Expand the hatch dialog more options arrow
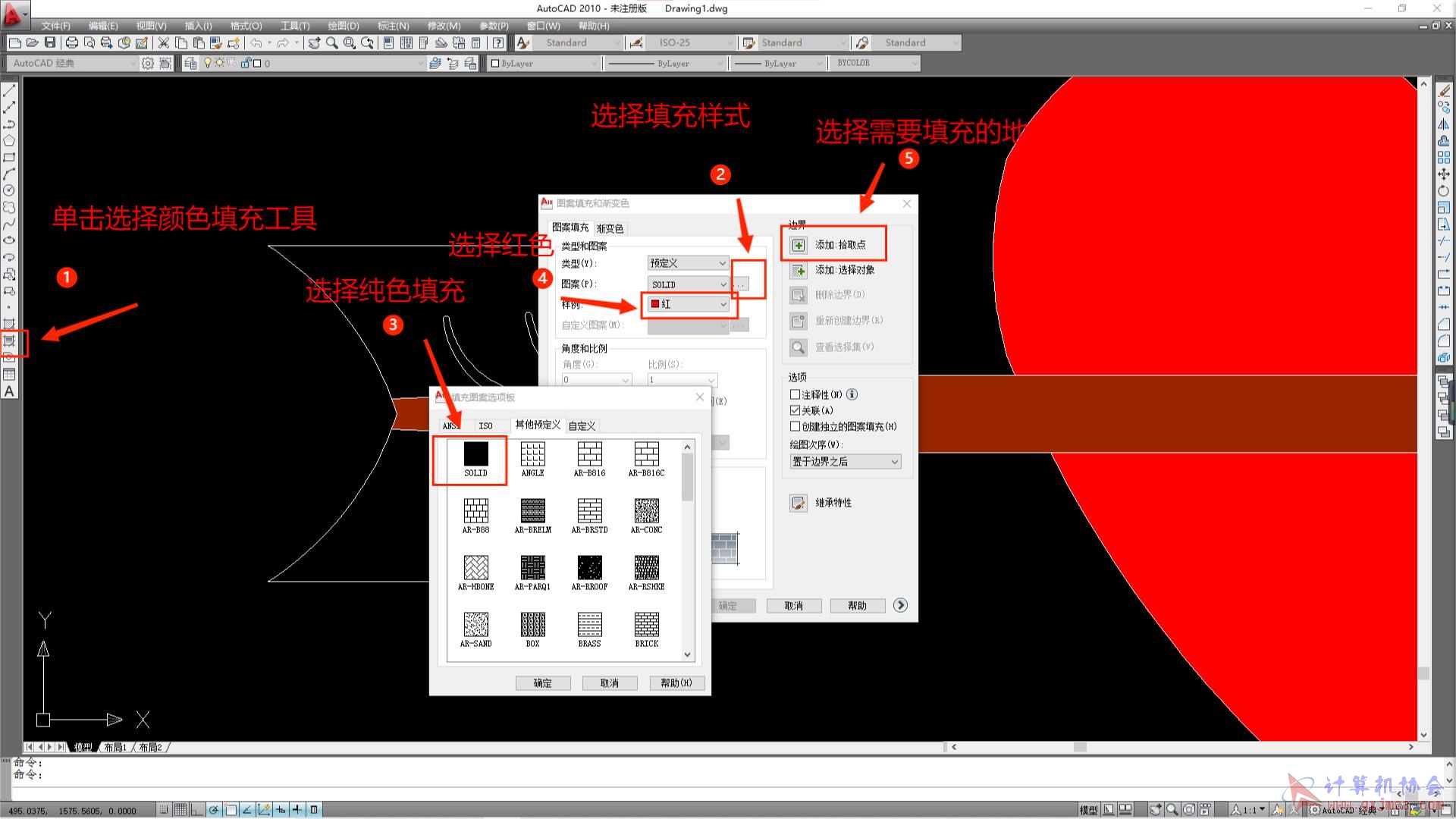This screenshot has width=1456, height=819. [900, 605]
